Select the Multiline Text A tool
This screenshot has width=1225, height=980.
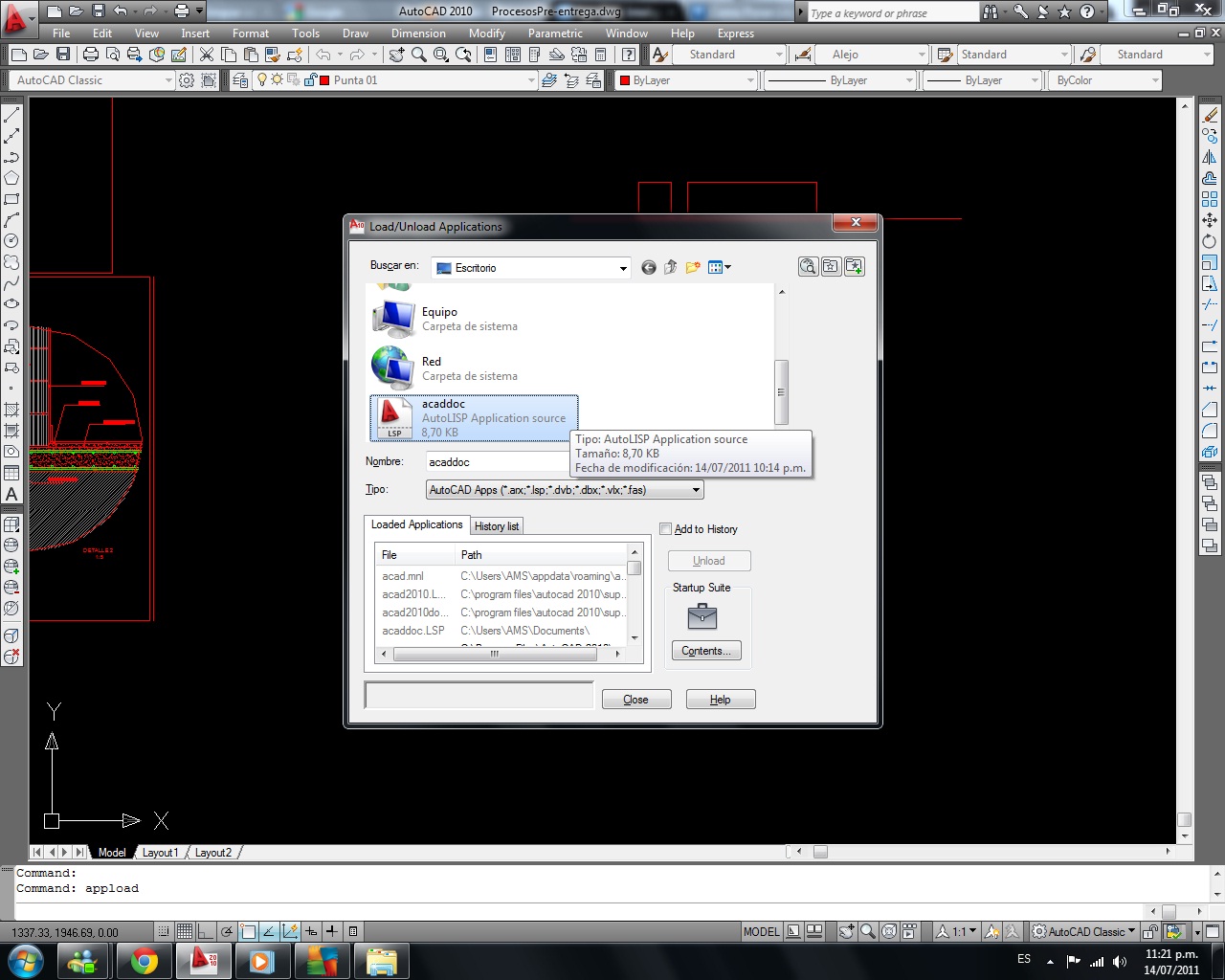pos(11,494)
